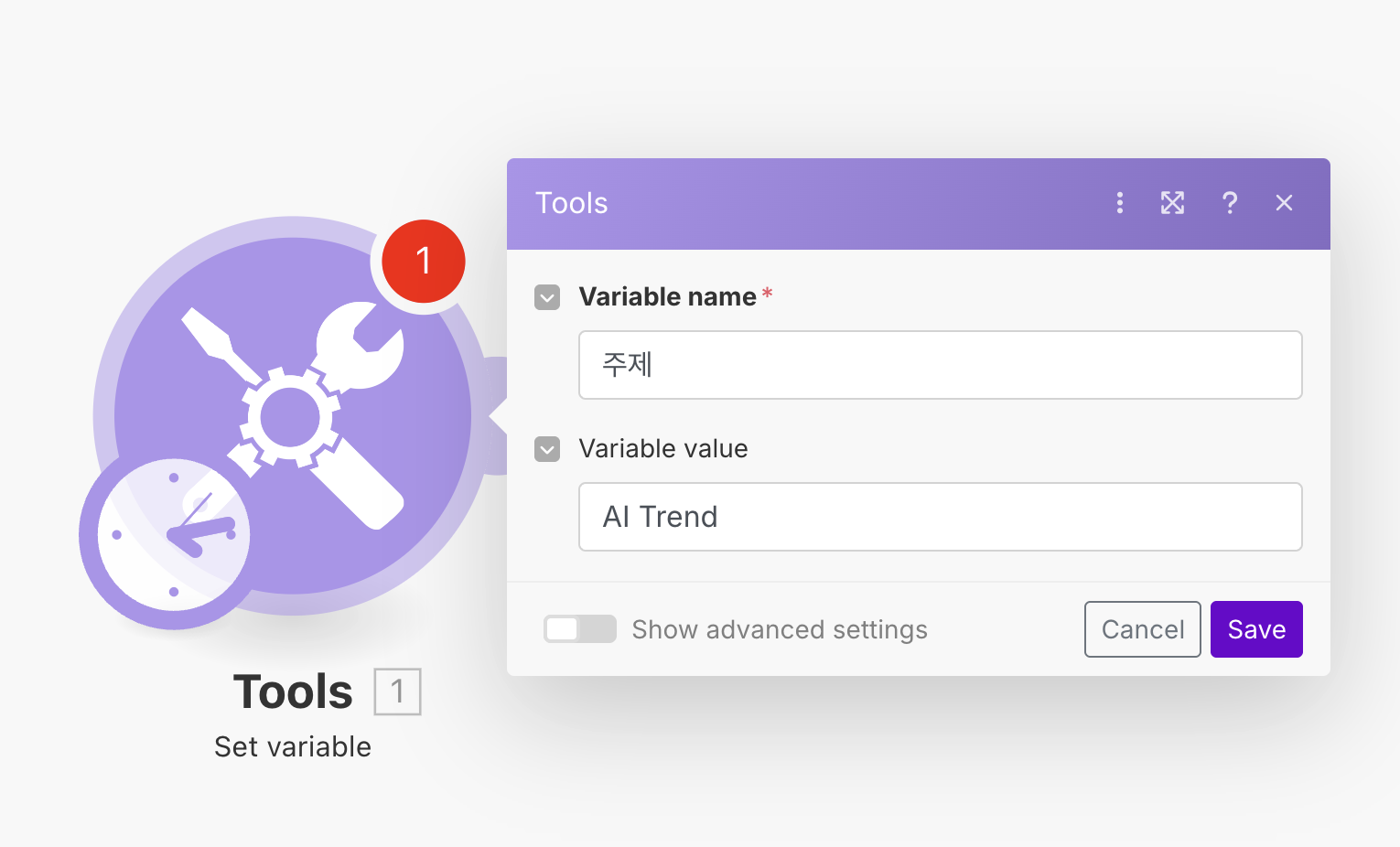The height and width of the screenshot is (847, 1400).
Task: Close the Tools dialog with the X
Action: click(x=1284, y=203)
